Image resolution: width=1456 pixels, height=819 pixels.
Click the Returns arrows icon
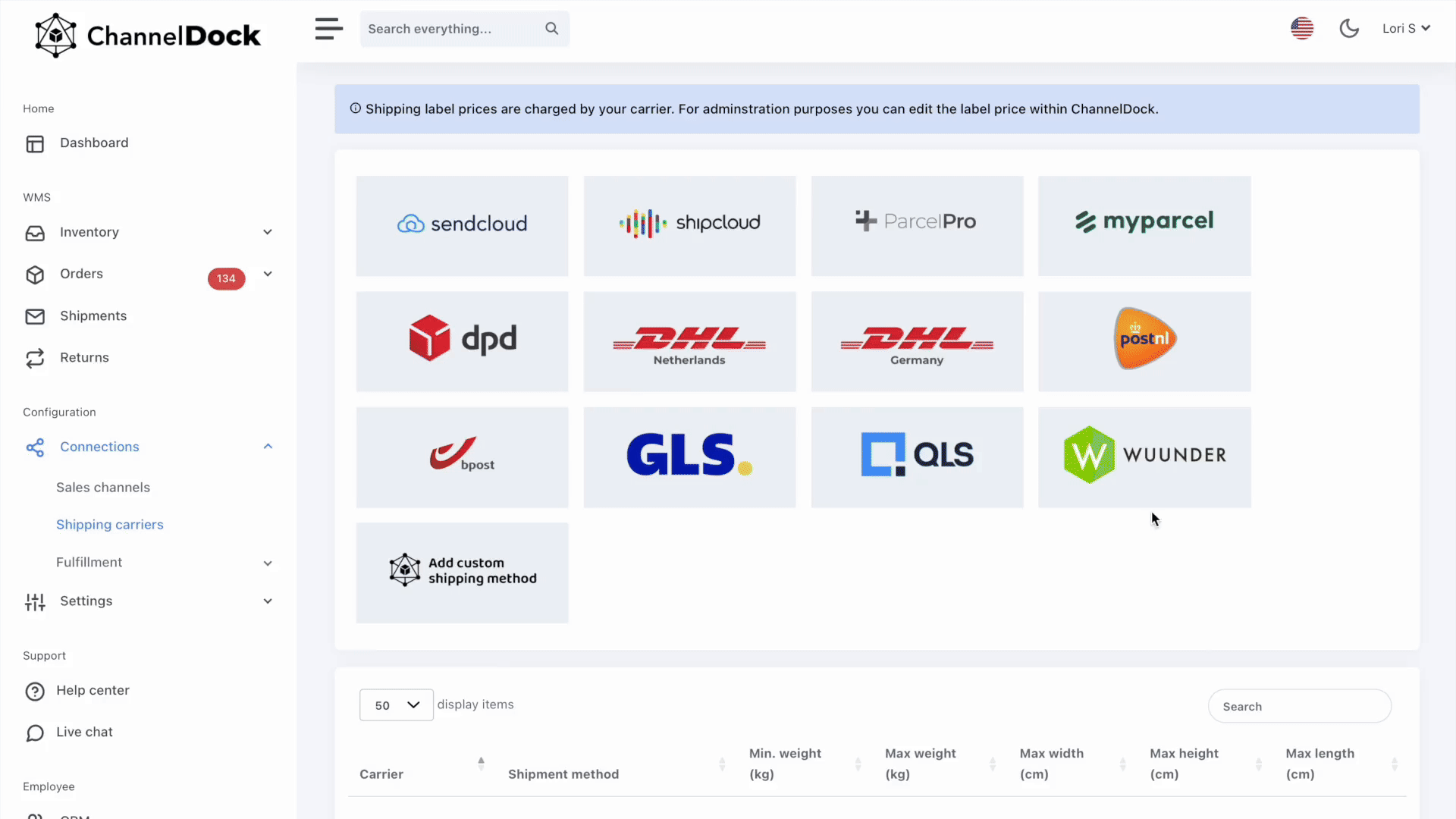tap(35, 358)
